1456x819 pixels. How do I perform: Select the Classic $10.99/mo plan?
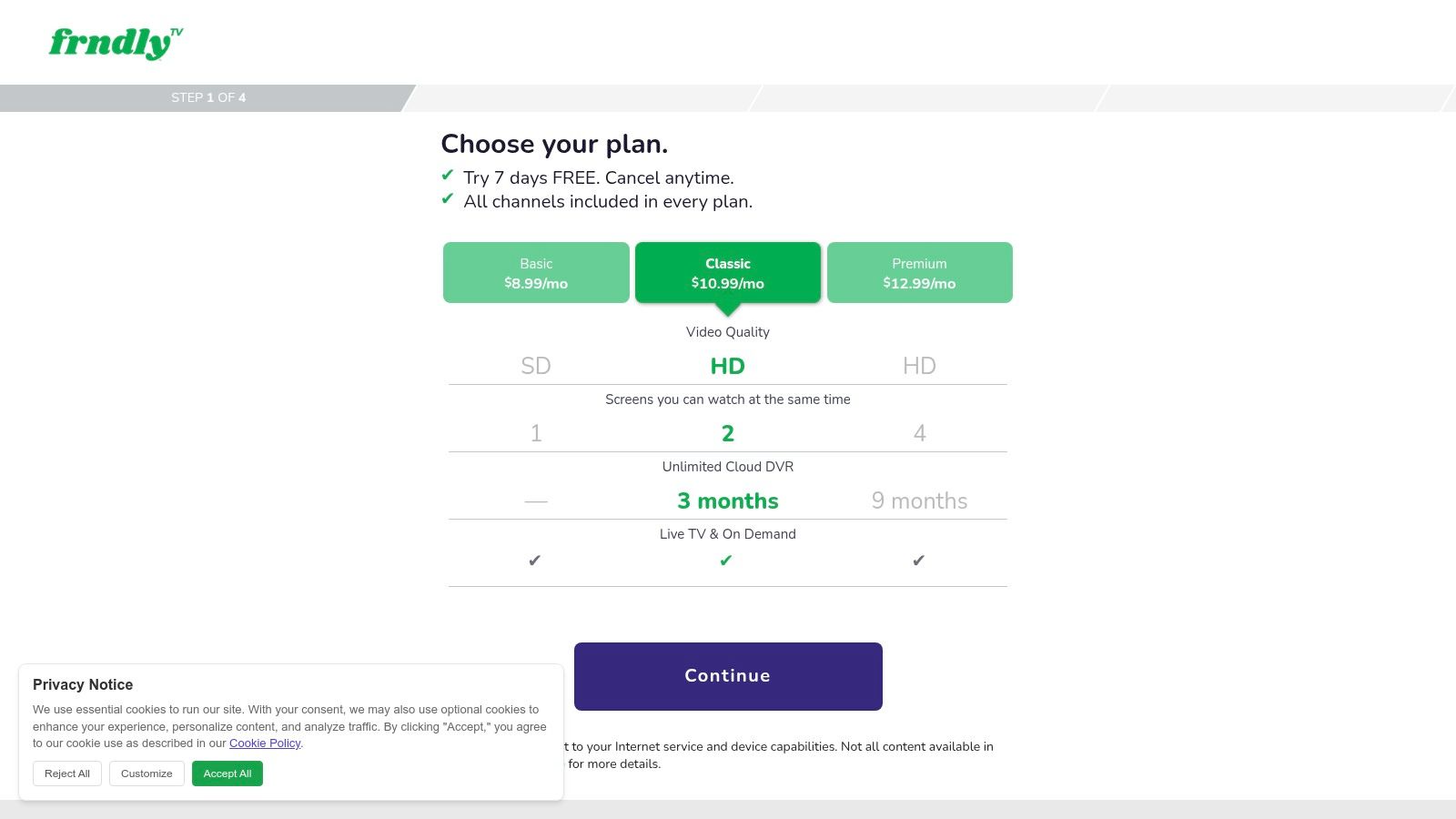728,273
